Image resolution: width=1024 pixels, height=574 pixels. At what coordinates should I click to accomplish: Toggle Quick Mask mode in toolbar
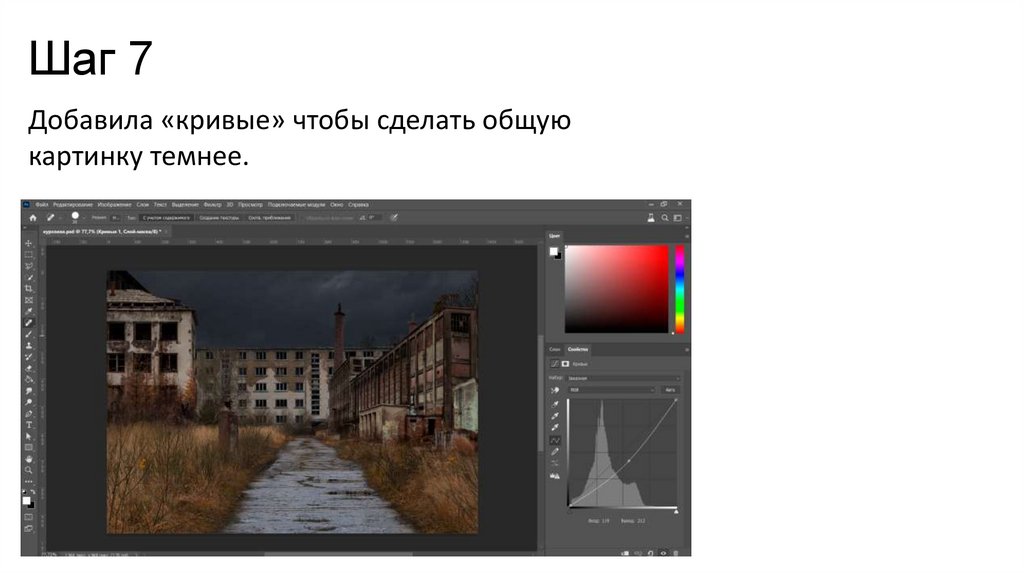(28, 516)
